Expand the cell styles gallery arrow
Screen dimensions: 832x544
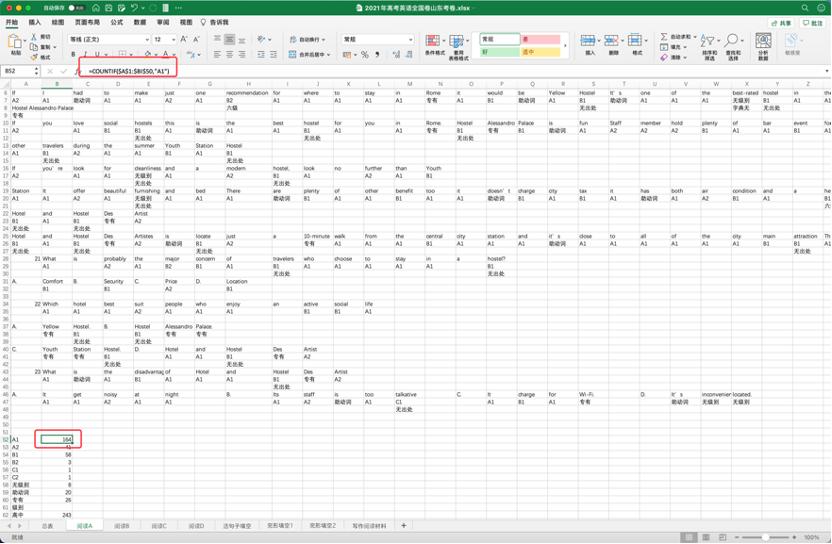pyautogui.click(x=565, y=46)
